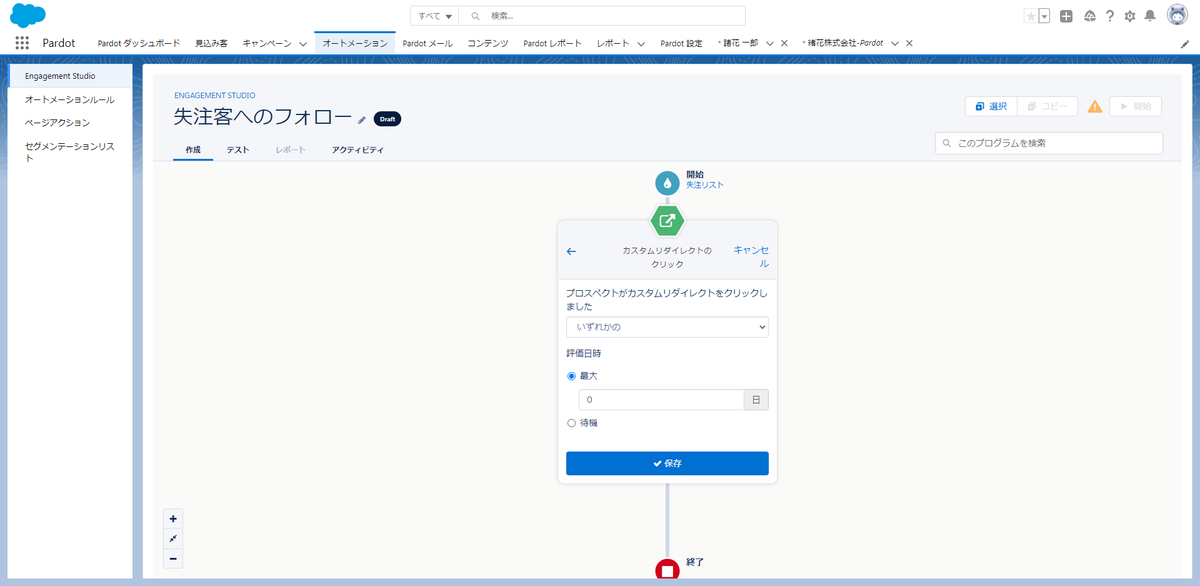
Task: Open the favorites list dropdown arrow
Action: tap(1044, 16)
